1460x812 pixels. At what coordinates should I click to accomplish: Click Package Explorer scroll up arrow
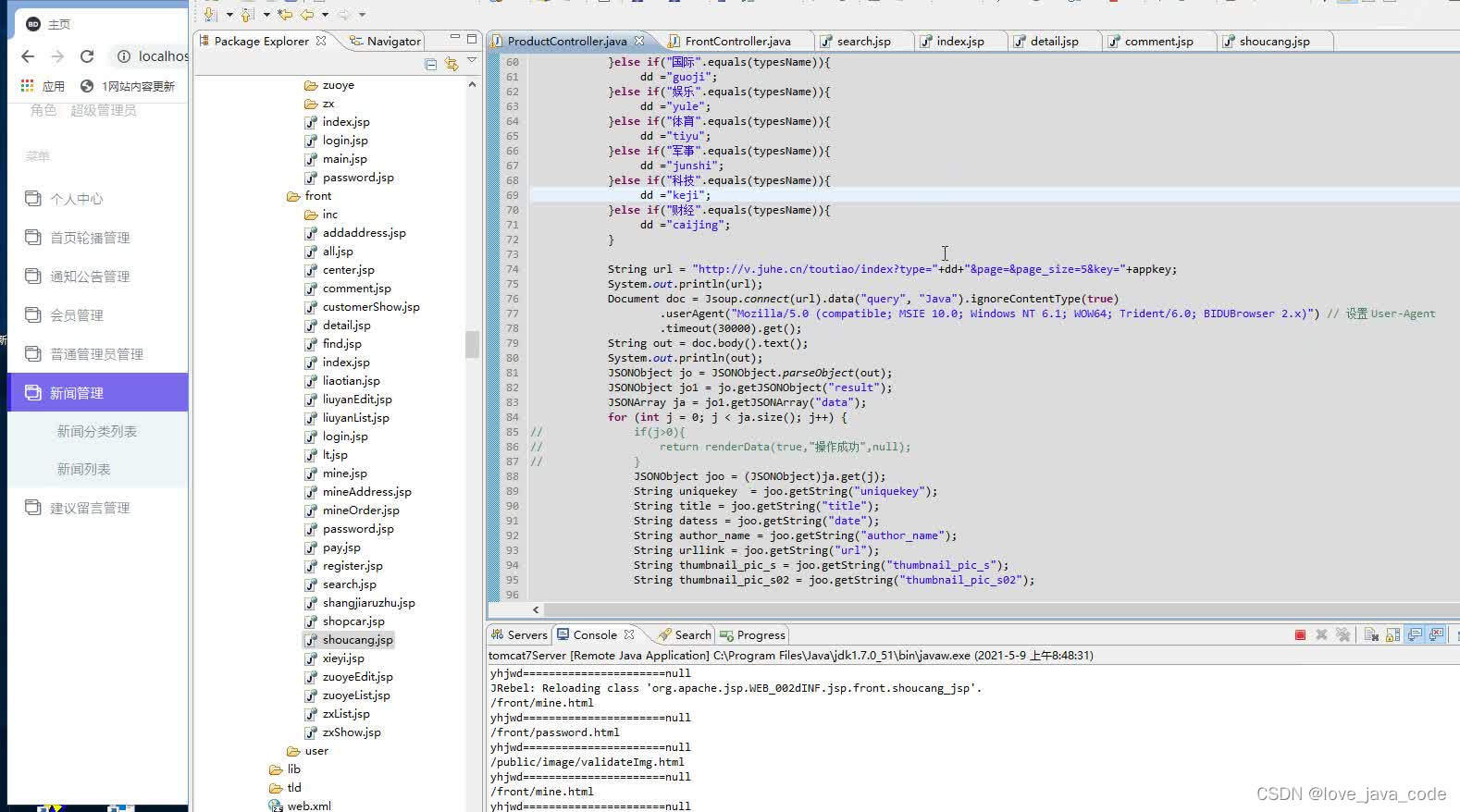472,84
